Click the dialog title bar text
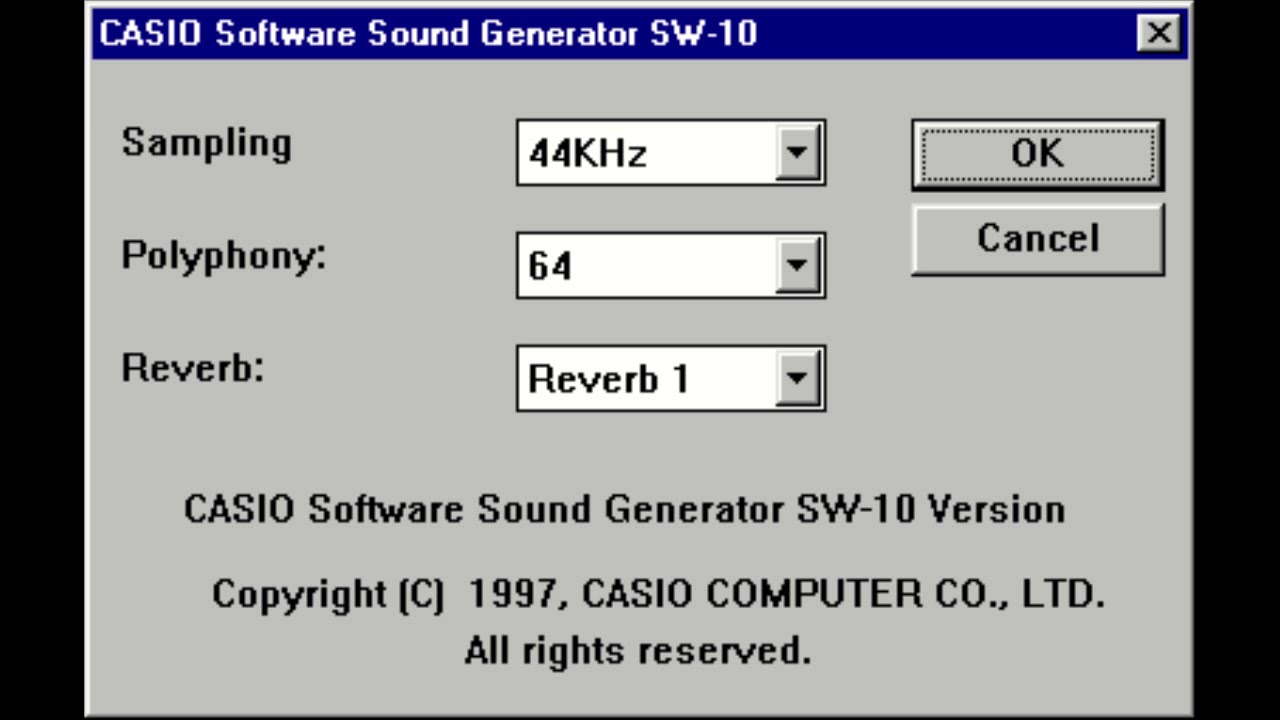Viewport: 1280px width, 720px height. coord(428,34)
